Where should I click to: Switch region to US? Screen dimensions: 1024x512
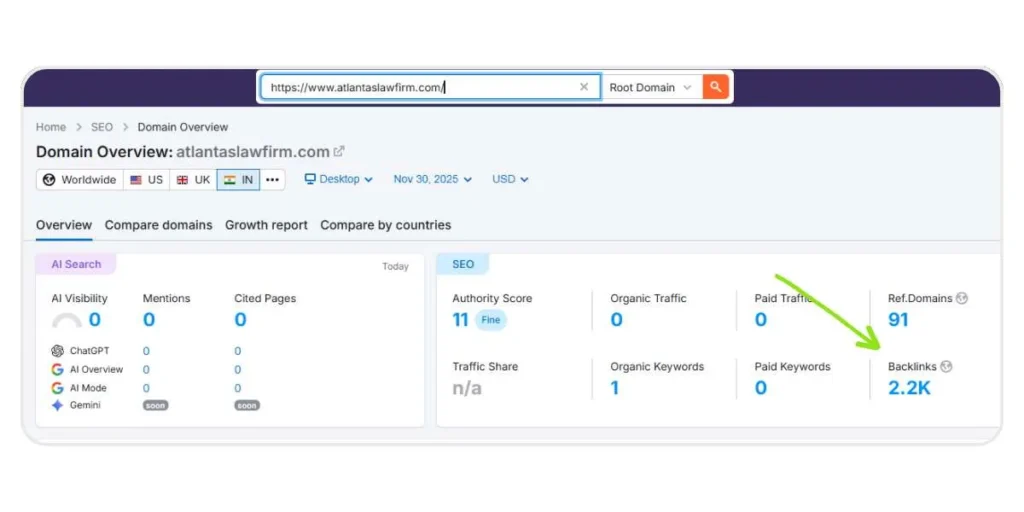point(146,180)
